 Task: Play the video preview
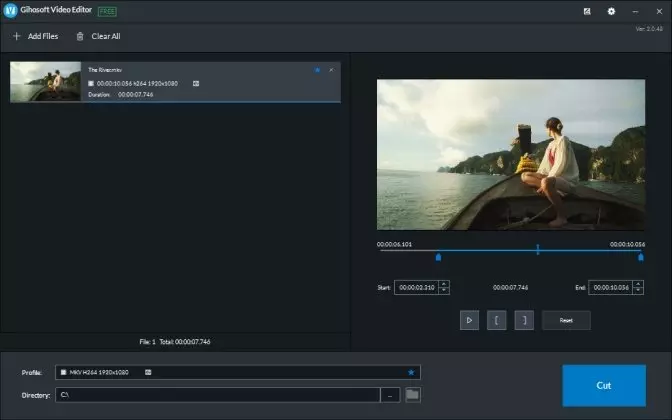coord(469,320)
